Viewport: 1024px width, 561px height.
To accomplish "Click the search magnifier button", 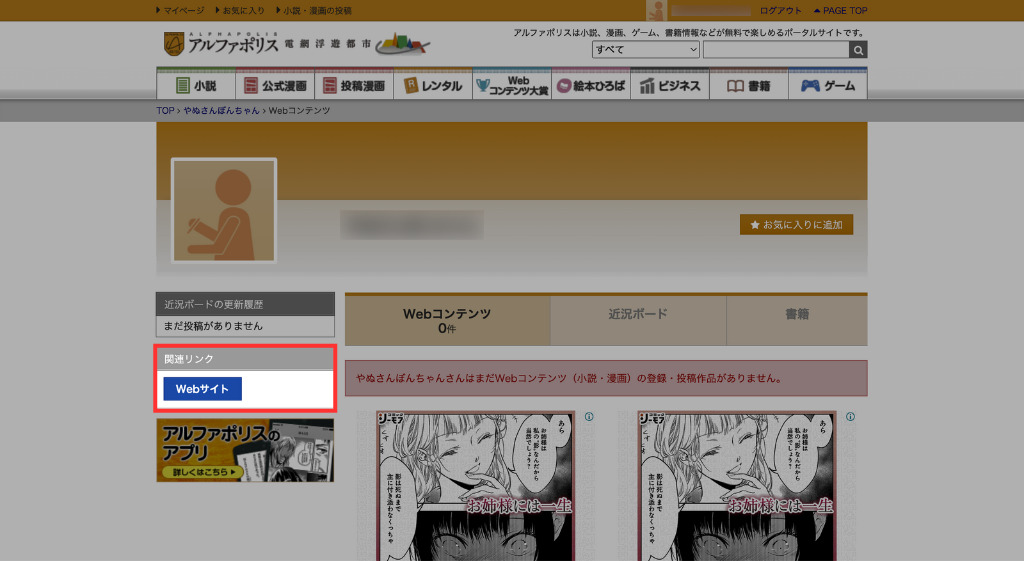I will tap(858, 50).
